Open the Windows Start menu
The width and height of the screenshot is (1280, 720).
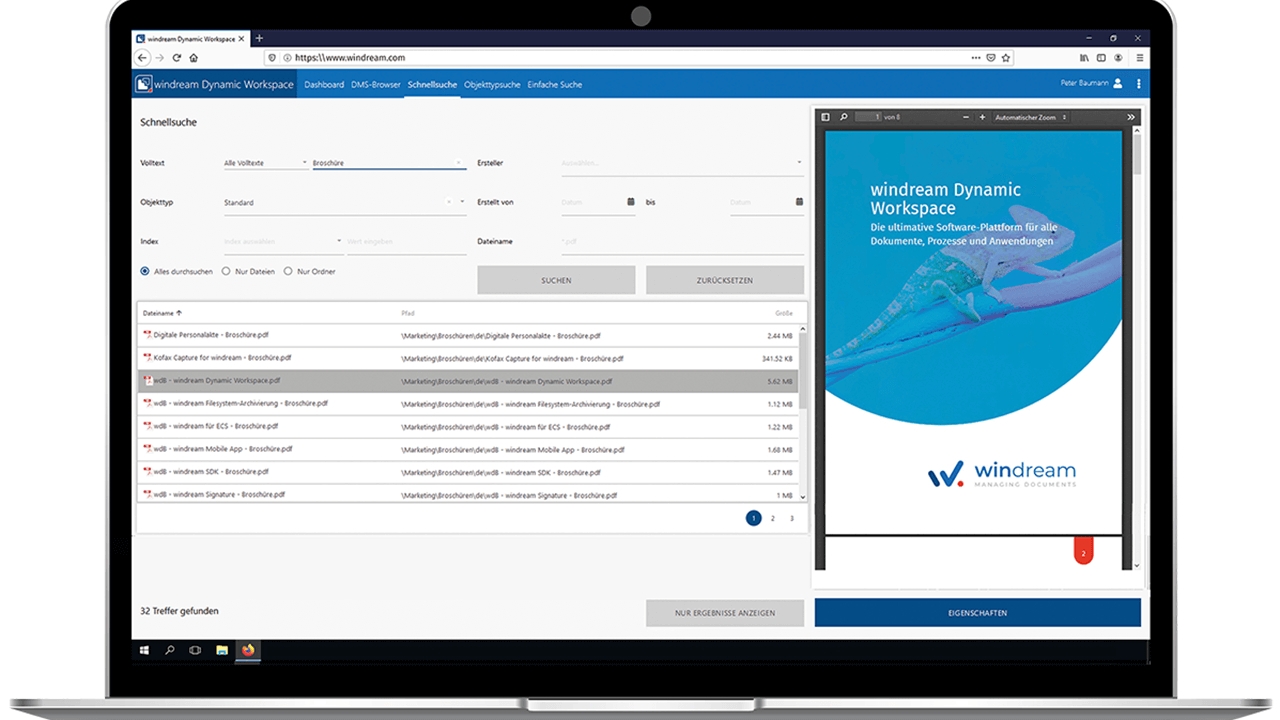(144, 650)
